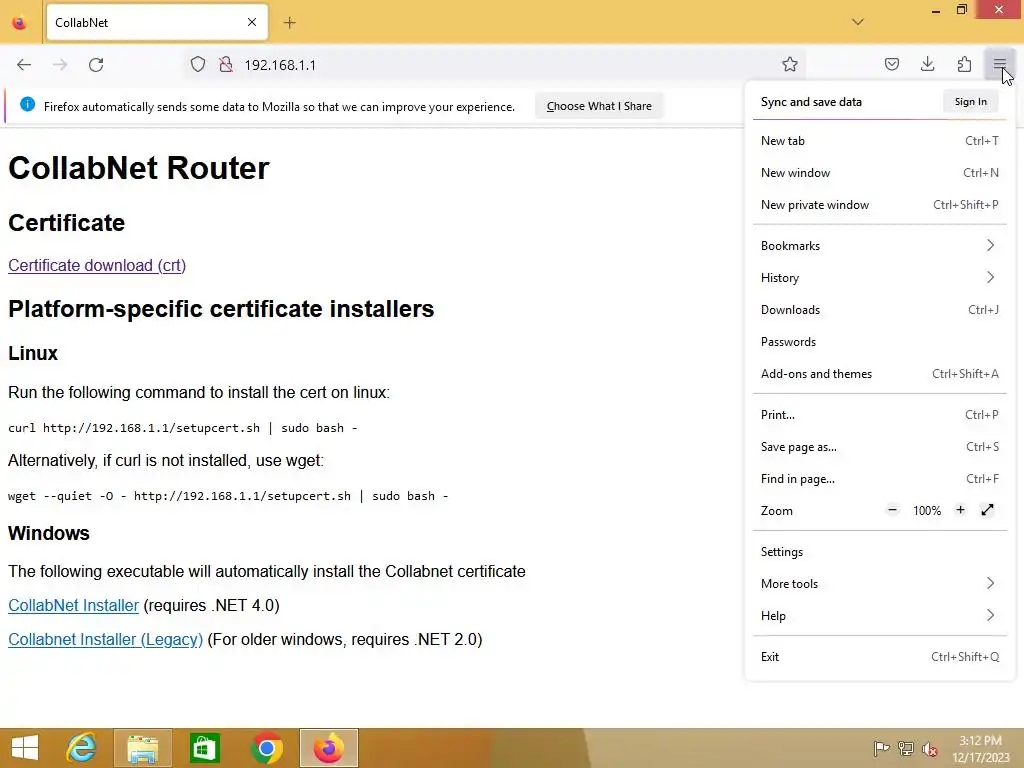Open Certificate download (crt) link
The width and height of the screenshot is (1024, 768).
97,266
